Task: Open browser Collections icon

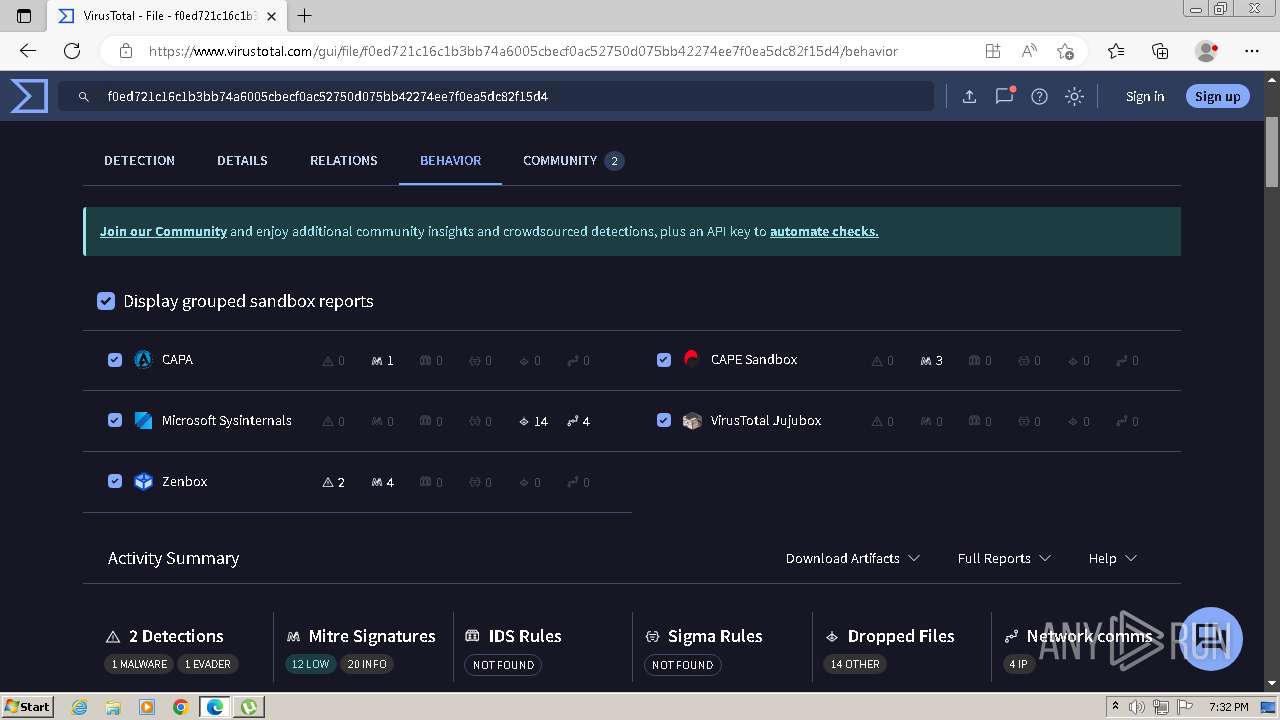Action: click(1160, 51)
